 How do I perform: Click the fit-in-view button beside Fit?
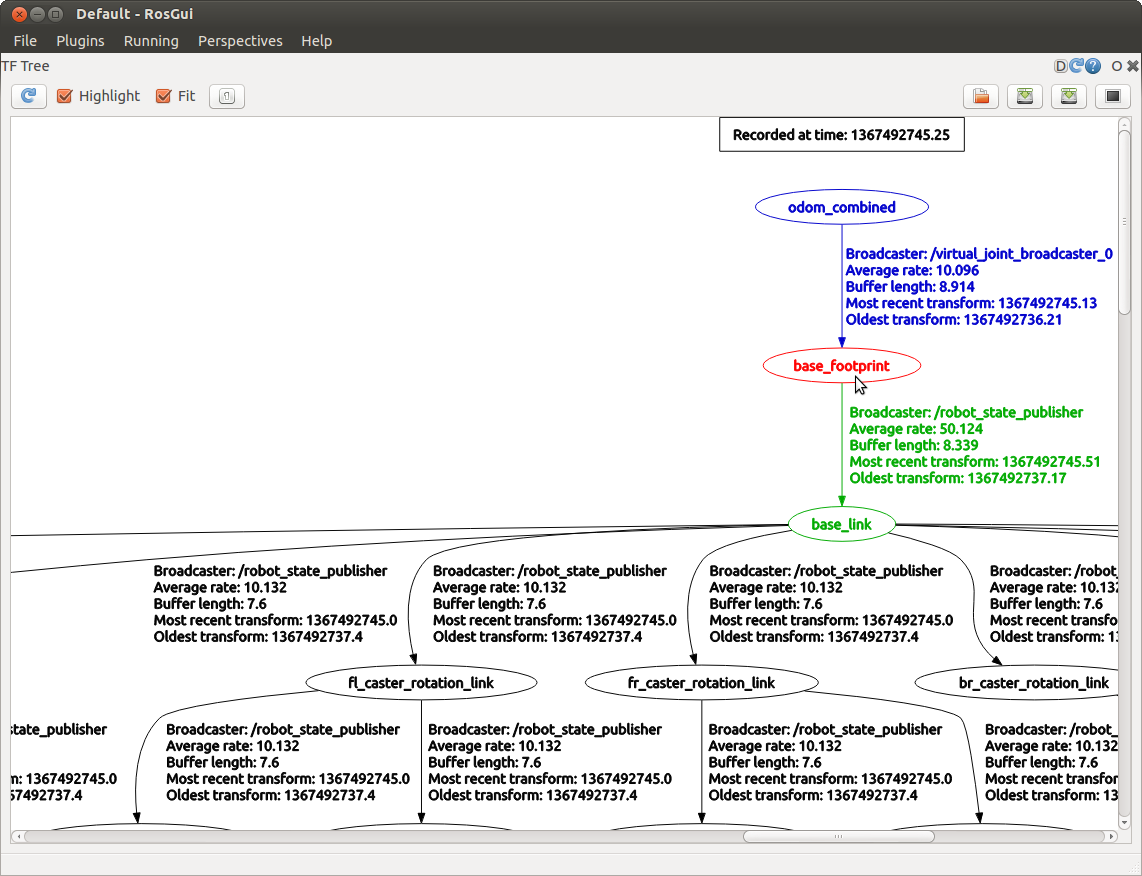(x=227, y=96)
